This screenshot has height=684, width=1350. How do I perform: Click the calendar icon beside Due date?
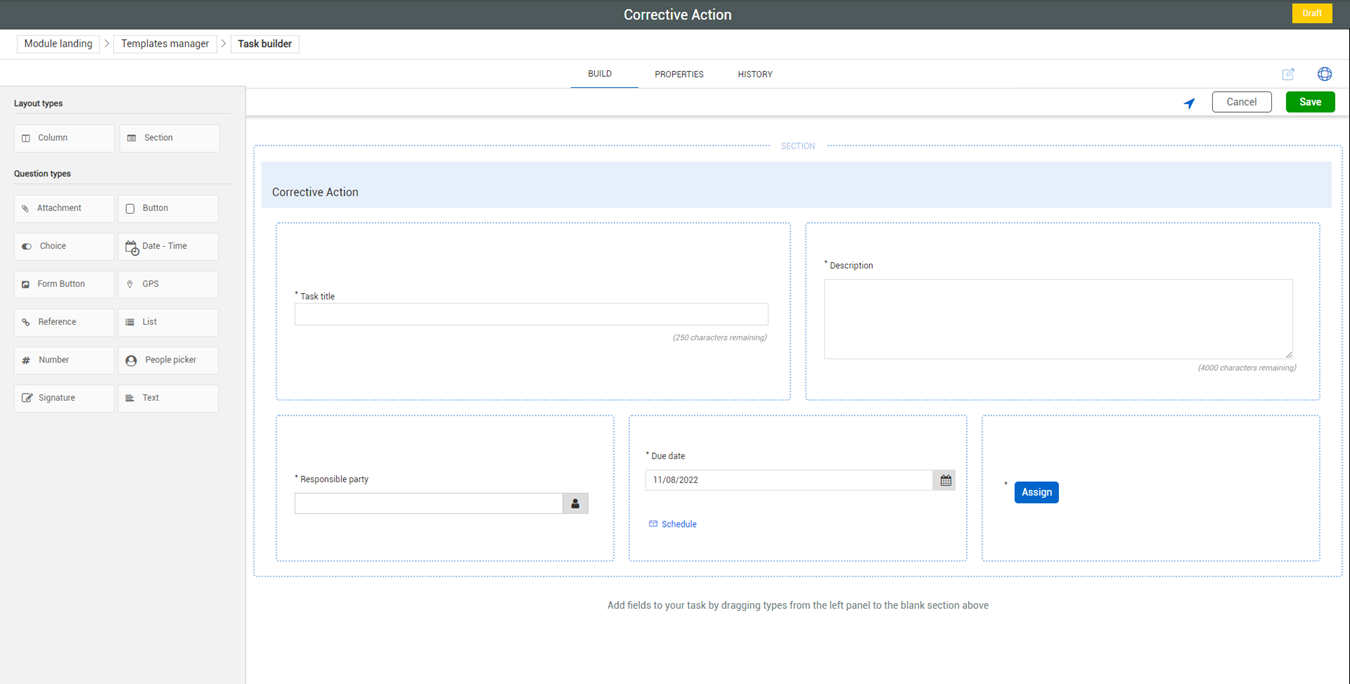[x=945, y=481]
